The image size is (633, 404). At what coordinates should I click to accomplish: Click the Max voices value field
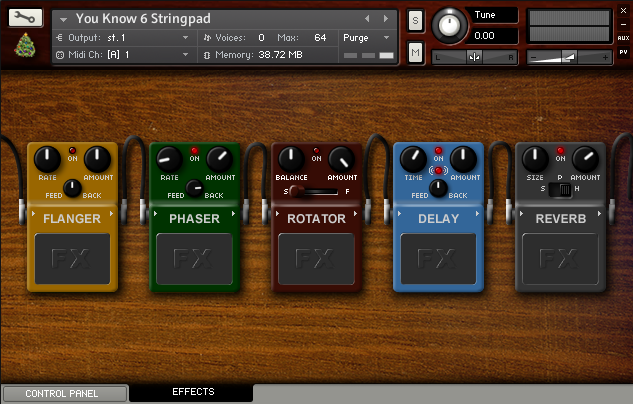pyautogui.click(x=319, y=37)
